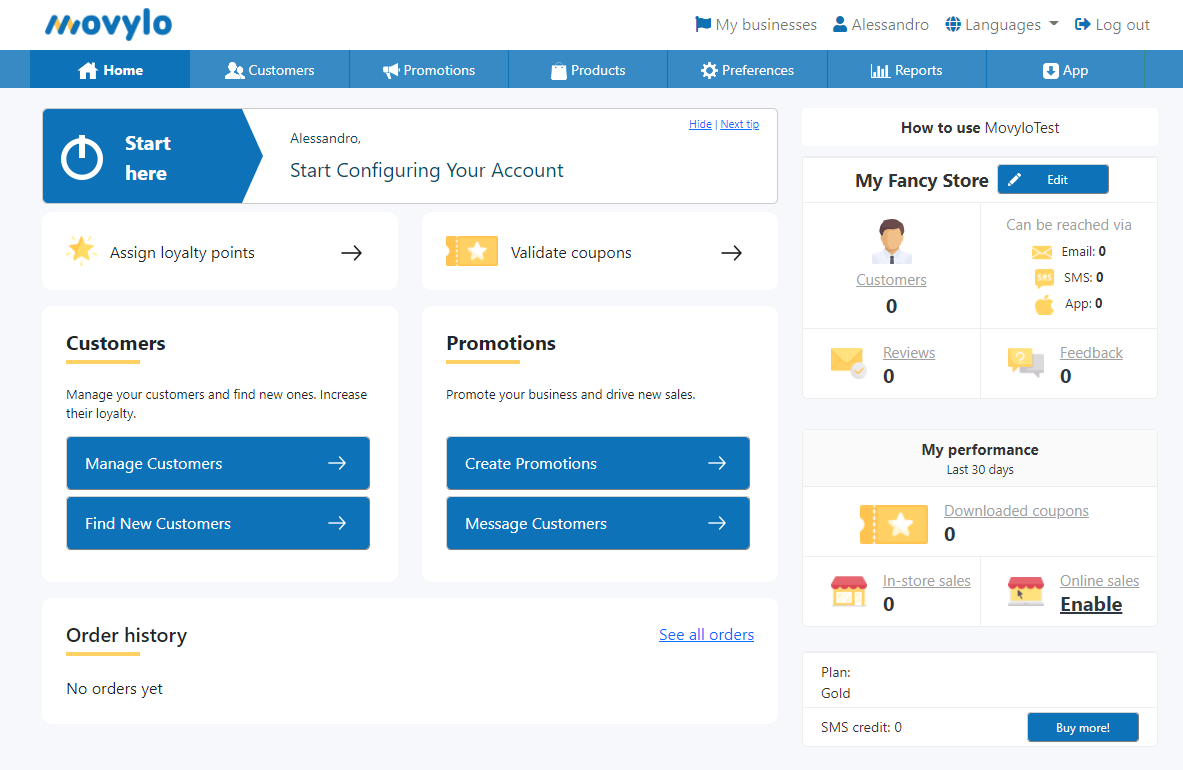The width and height of the screenshot is (1183, 770).
Task: Click the Validate coupons label
Action: [x=571, y=253]
